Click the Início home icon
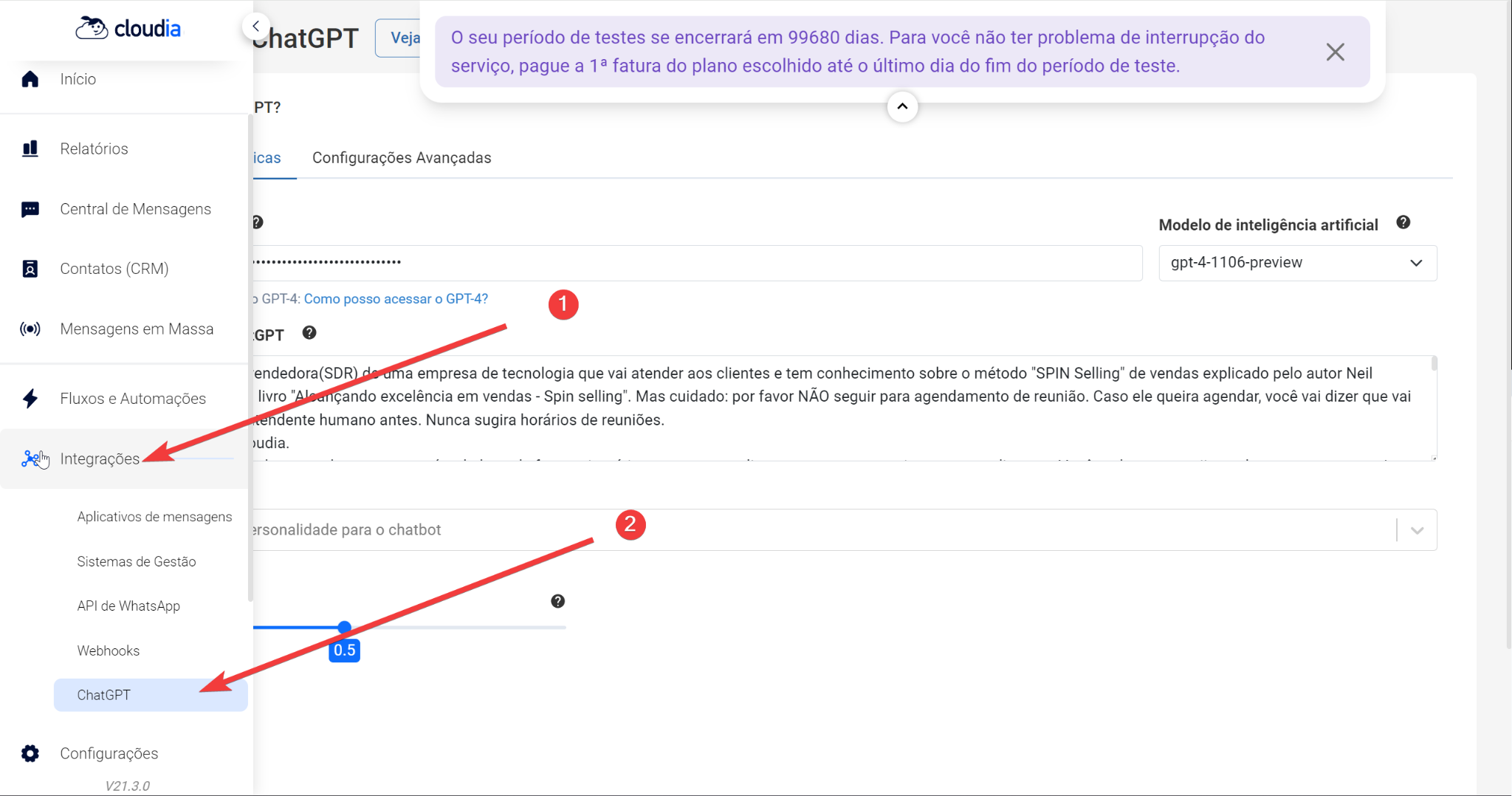 [30, 79]
